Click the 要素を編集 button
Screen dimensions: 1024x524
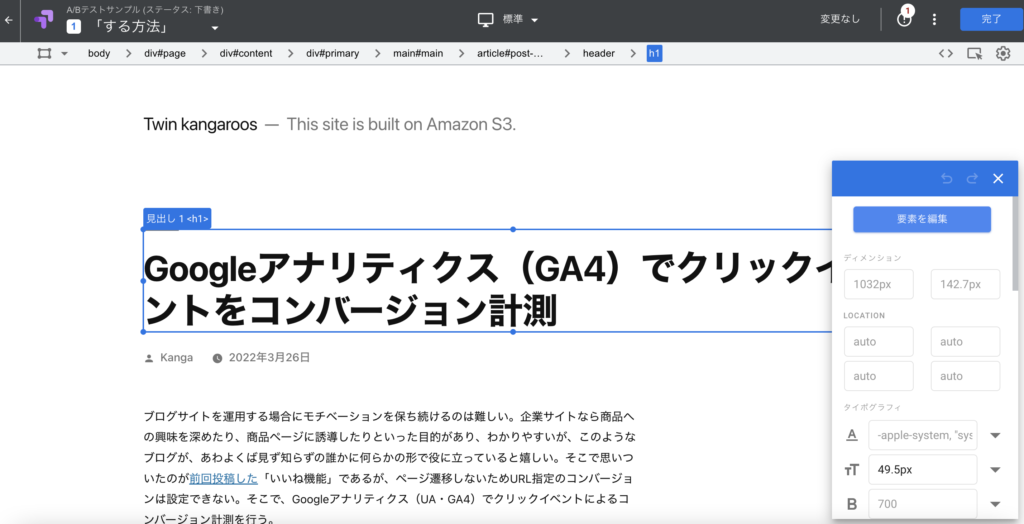click(921, 220)
